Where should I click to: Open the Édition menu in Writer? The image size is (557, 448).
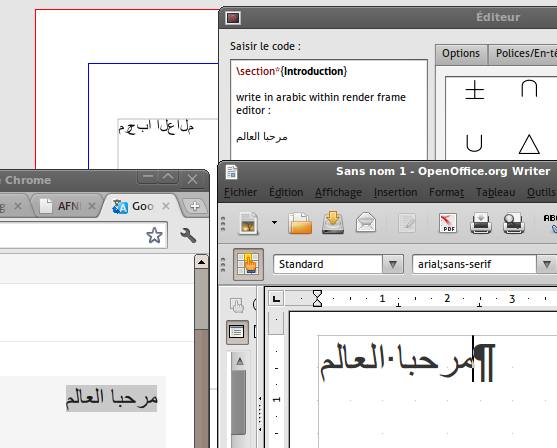point(286,192)
